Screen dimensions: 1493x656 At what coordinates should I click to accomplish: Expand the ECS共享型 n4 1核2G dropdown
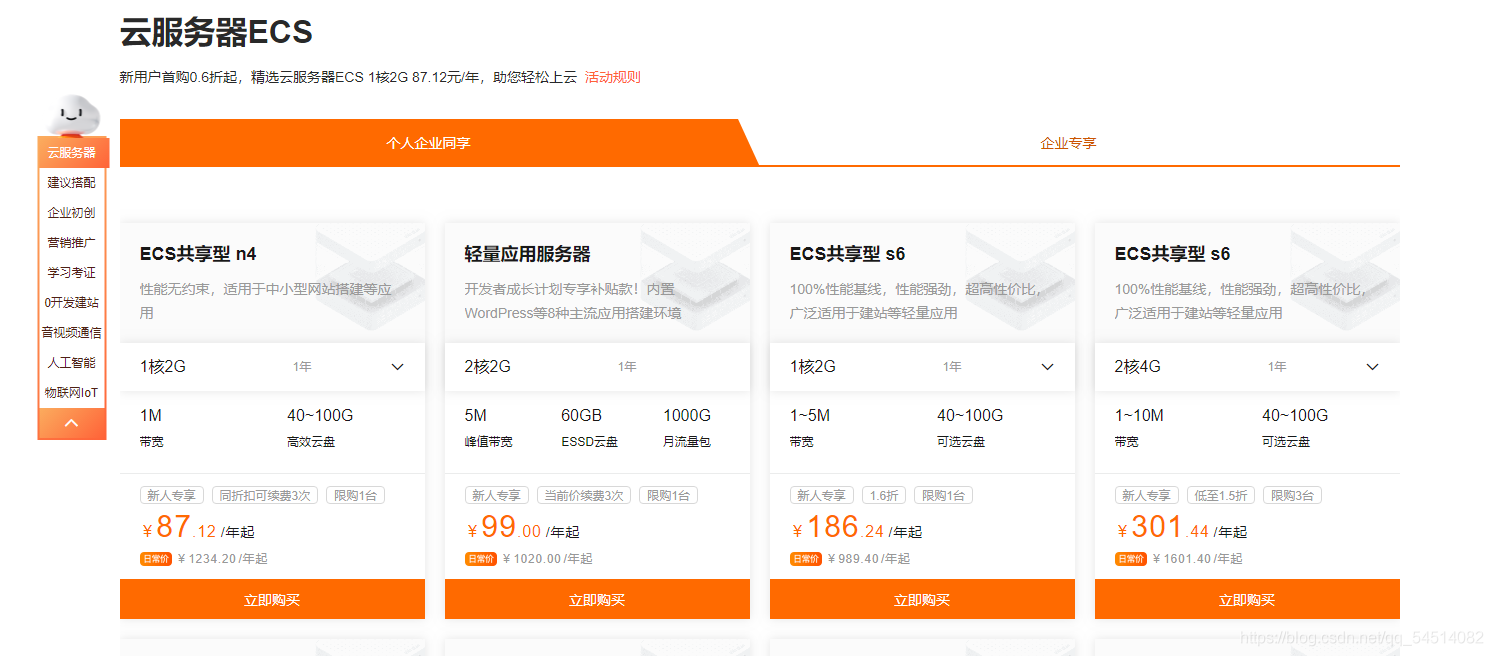(x=272, y=367)
